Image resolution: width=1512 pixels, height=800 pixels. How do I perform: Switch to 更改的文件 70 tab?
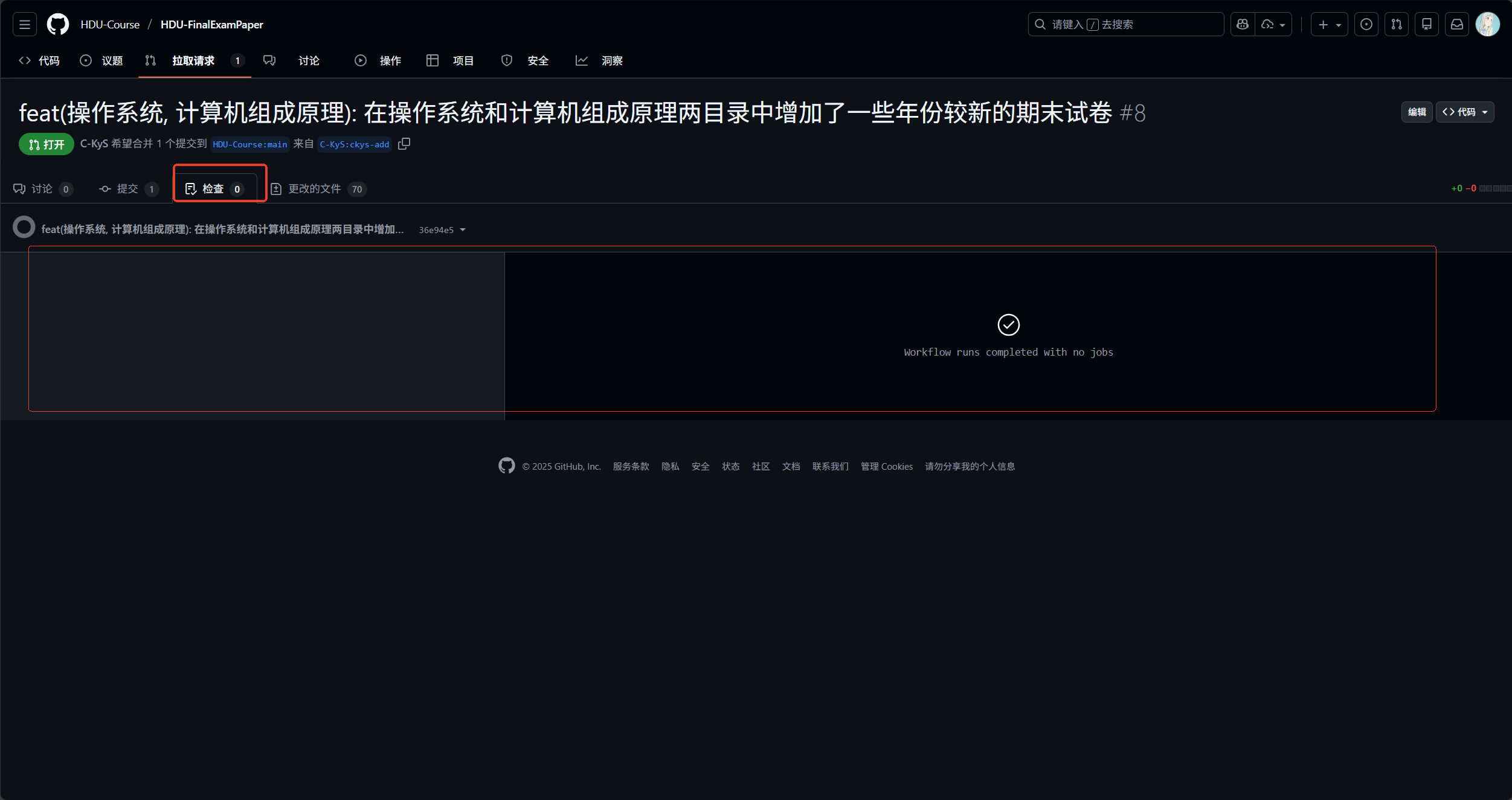(x=318, y=189)
